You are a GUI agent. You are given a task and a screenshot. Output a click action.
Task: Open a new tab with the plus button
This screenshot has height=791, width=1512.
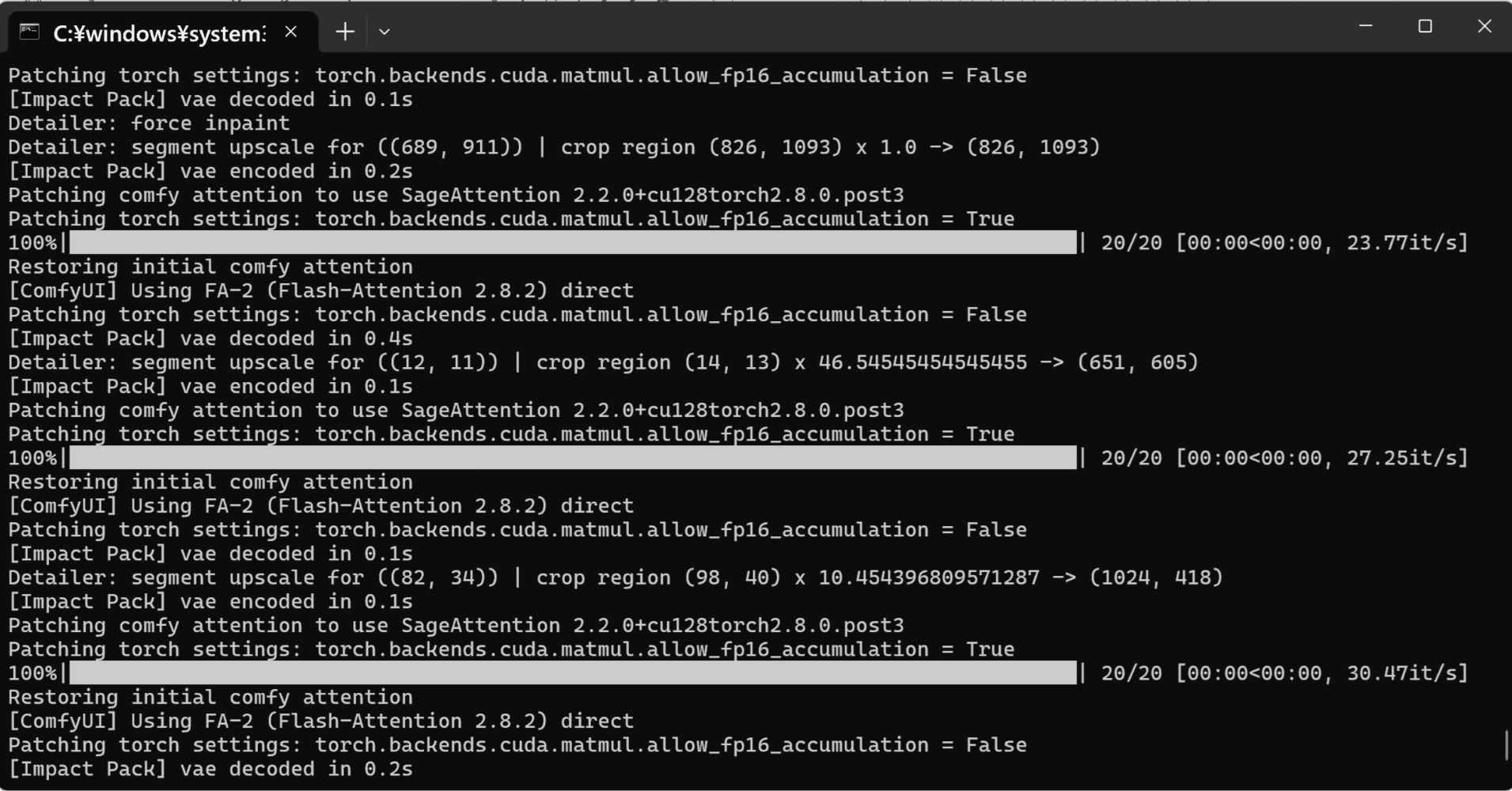pyautogui.click(x=345, y=32)
